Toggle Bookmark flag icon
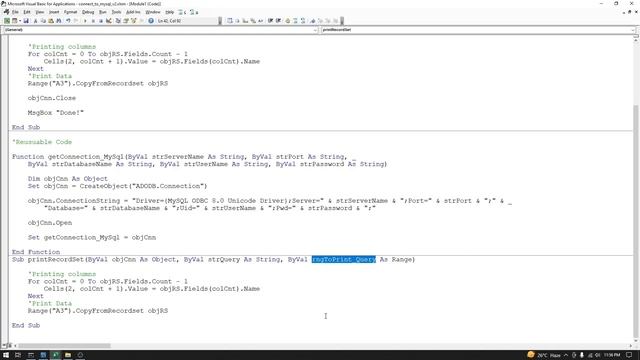 (x=313, y=21)
